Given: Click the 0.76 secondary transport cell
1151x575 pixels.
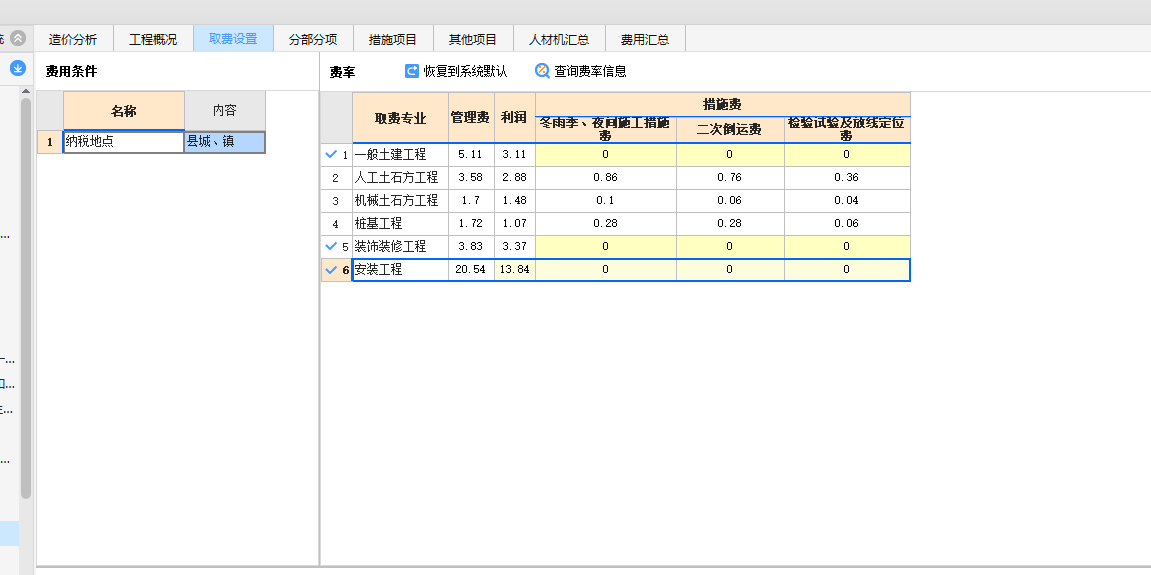Looking at the screenshot, I should [730, 178].
